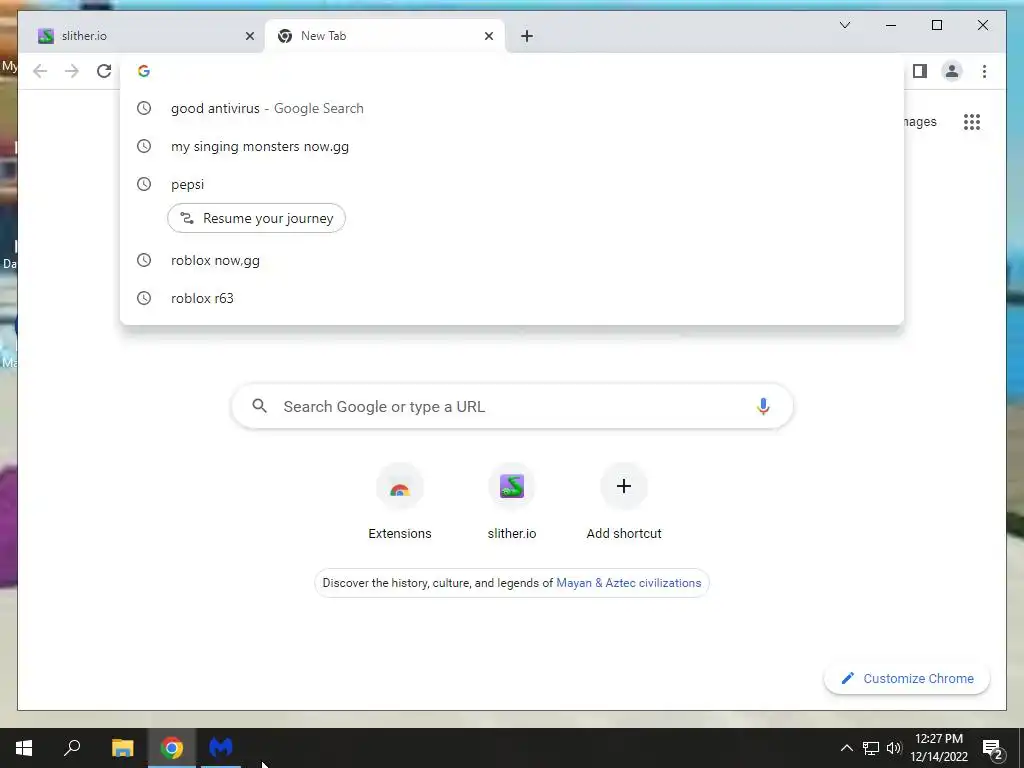
Task: Reload the current page
Action: [104, 71]
